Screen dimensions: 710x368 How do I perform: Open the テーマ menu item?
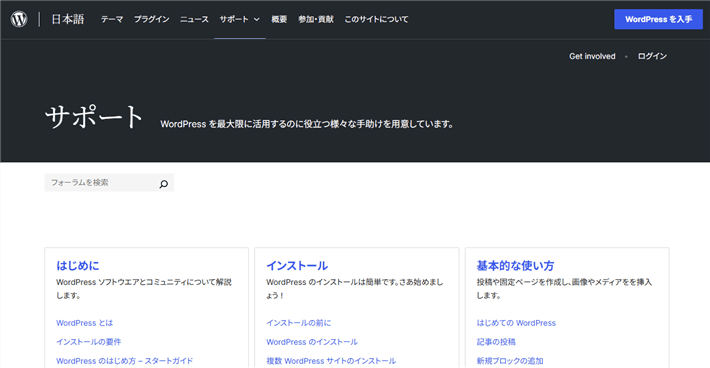click(112, 19)
